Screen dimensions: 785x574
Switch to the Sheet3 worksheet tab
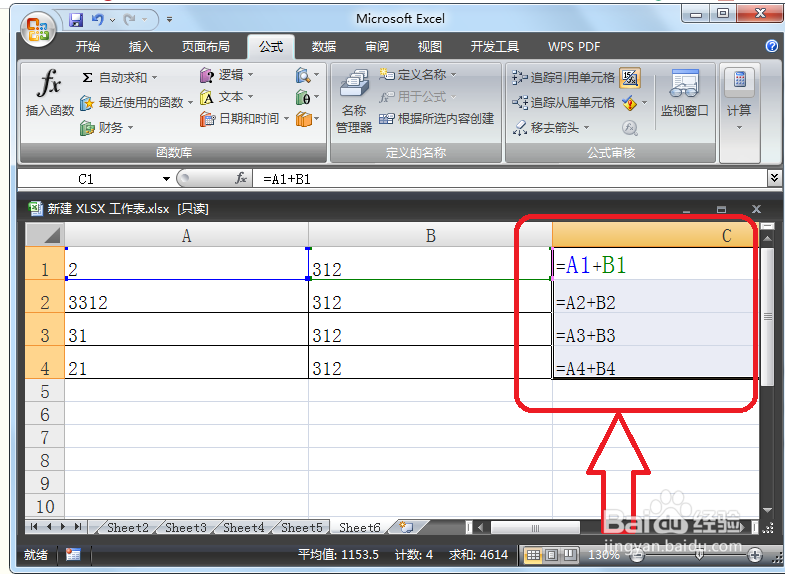[x=186, y=527]
